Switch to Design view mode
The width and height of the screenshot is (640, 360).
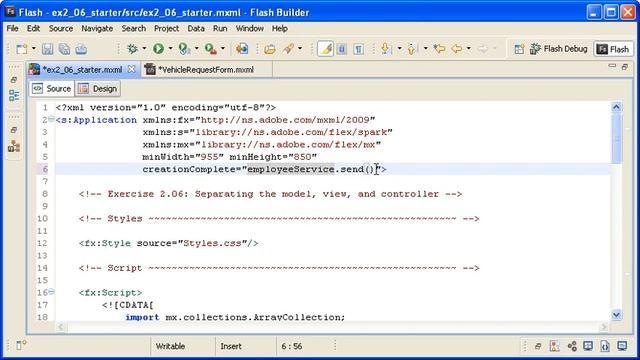[x=98, y=89]
